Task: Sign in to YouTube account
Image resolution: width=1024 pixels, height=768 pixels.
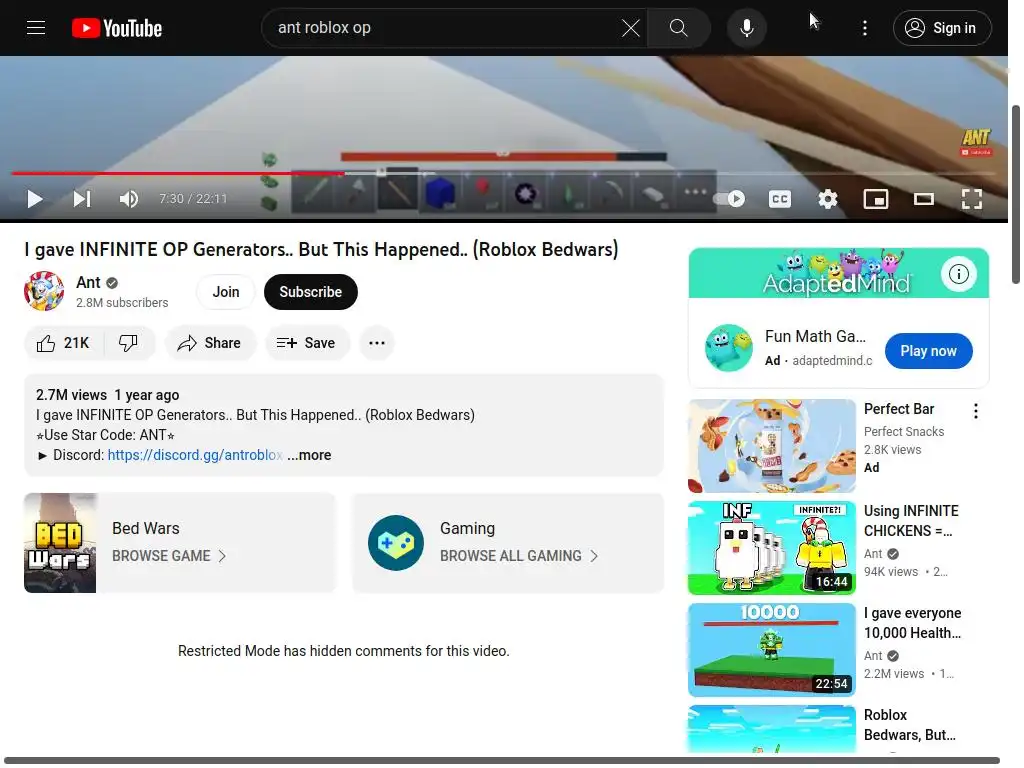Action: pyautogui.click(x=942, y=28)
